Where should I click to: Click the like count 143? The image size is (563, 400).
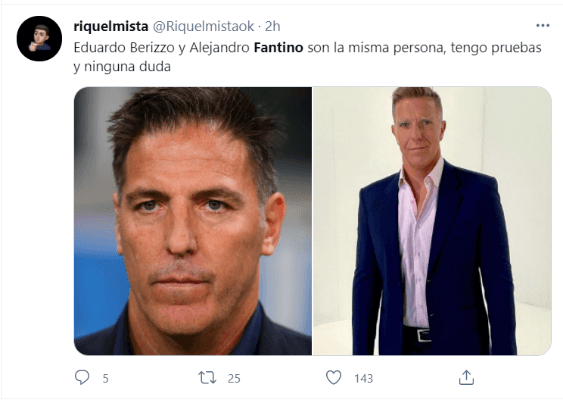pyautogui.click(x=363, y=378)
